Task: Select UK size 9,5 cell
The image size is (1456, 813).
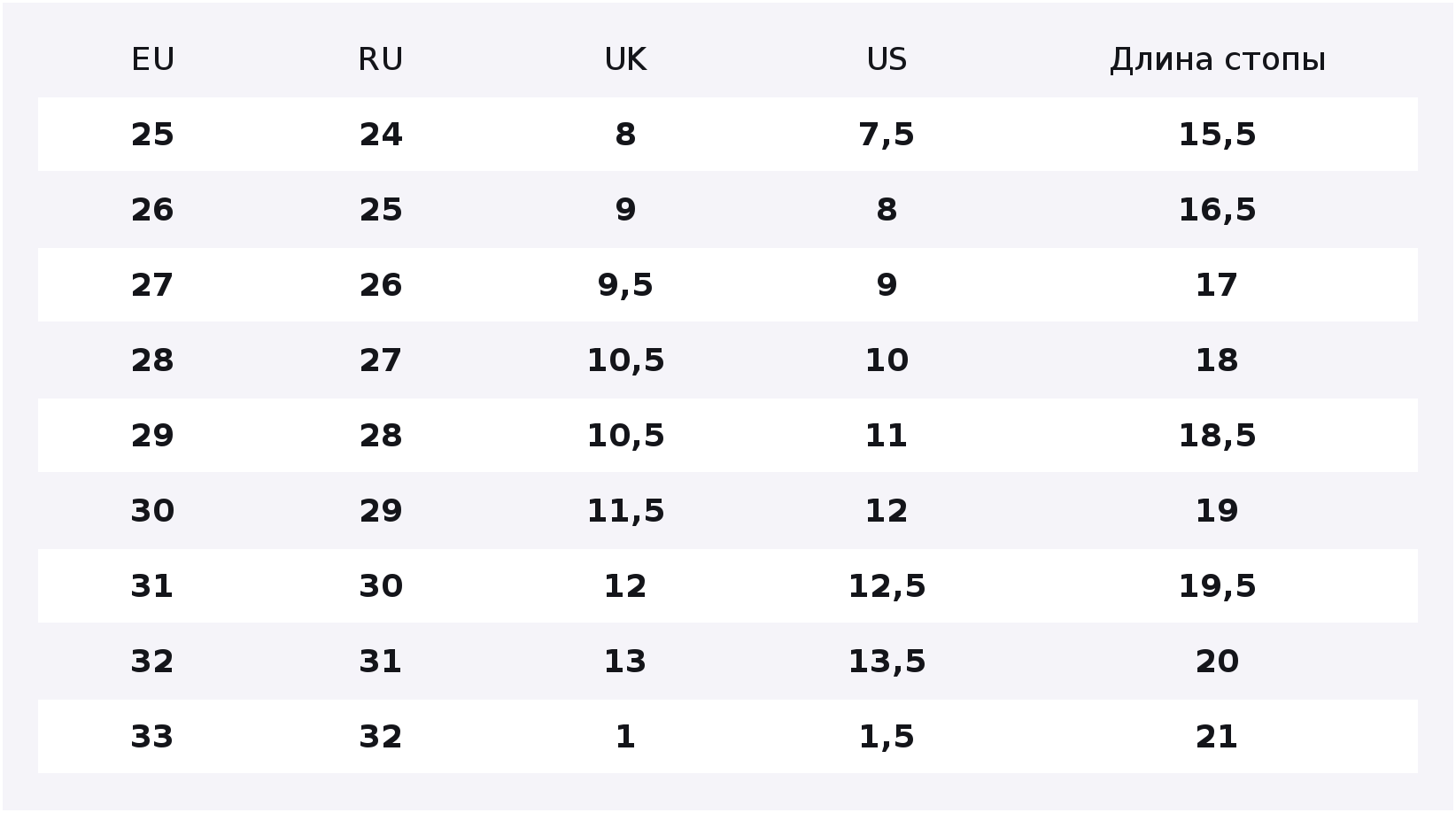Action: (x=625, y=285)
